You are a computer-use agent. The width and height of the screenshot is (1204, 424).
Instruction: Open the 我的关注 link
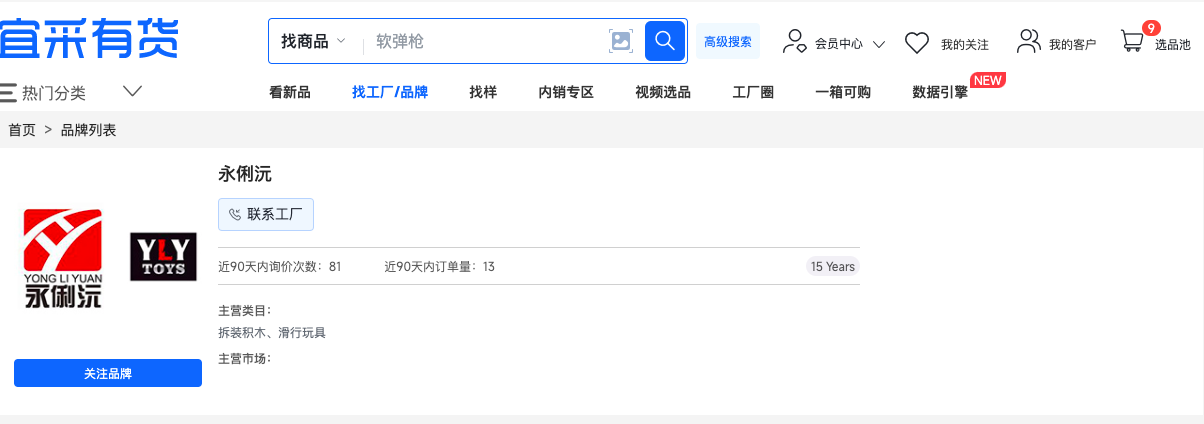pos(965,45)
